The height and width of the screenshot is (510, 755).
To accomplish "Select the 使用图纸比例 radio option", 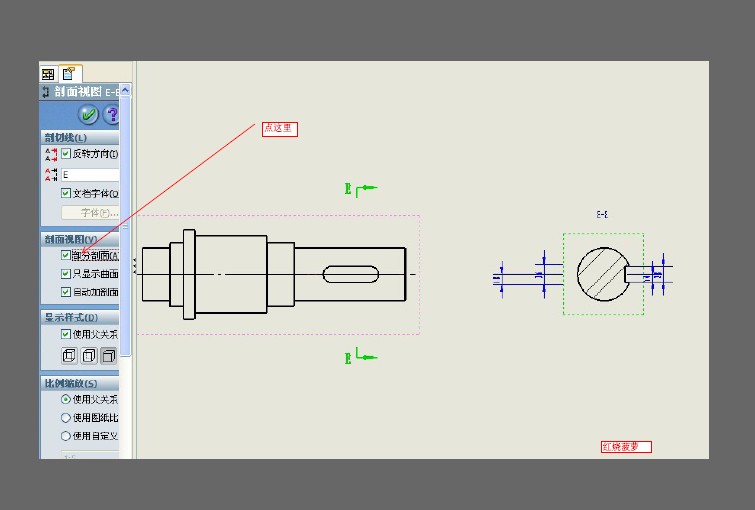I will pyautogui.click(x=66, y=418).
